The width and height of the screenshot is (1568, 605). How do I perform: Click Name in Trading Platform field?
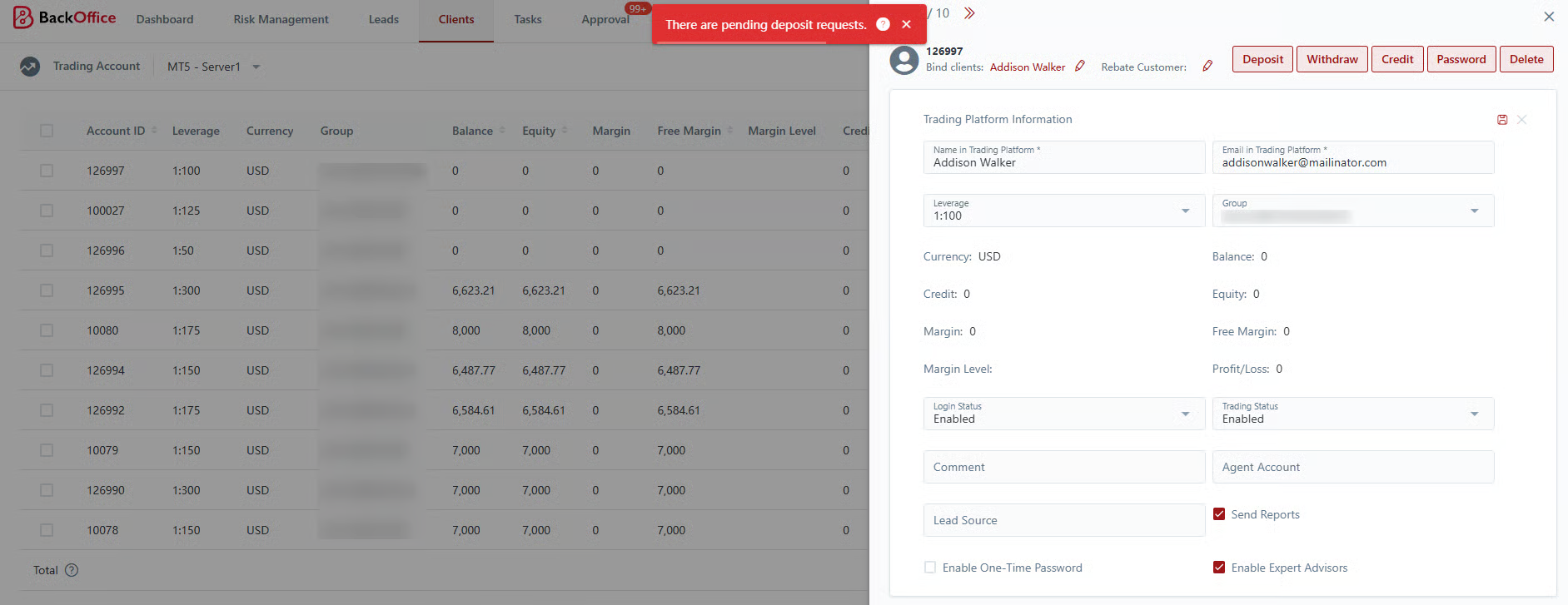pos(1064,157)
